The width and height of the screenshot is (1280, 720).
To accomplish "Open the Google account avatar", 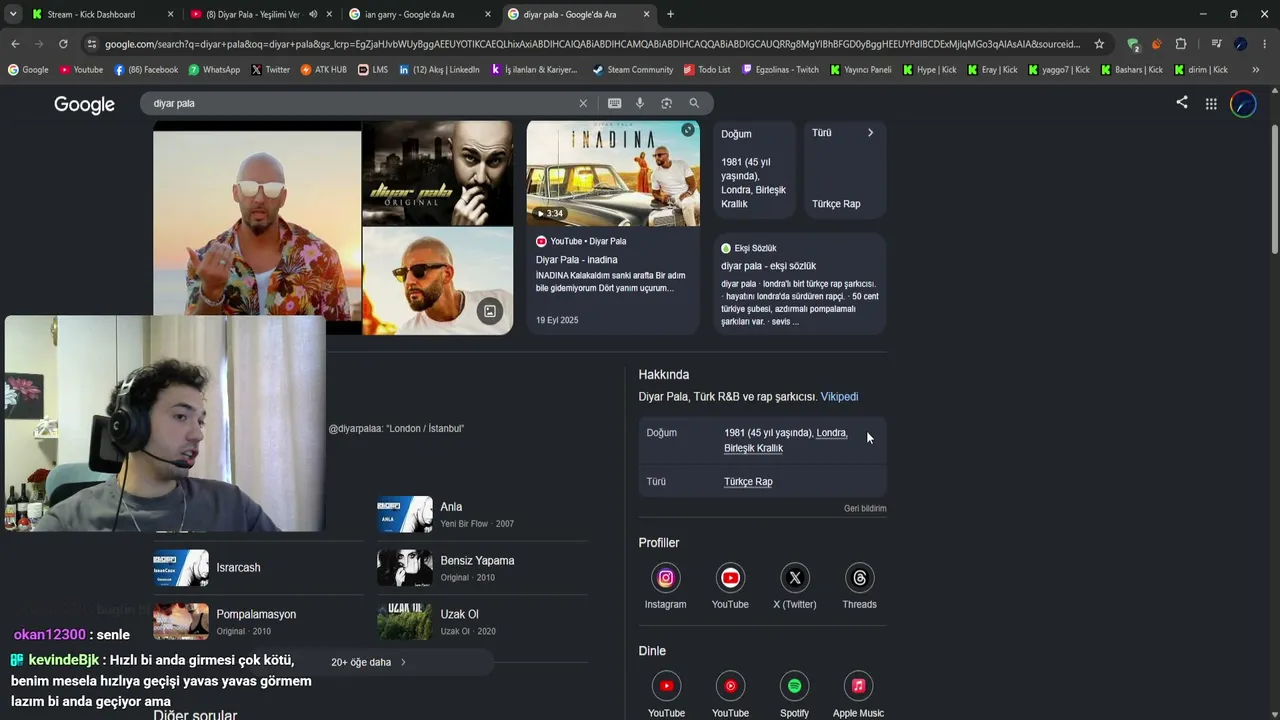I will [x=1243, y=104].
